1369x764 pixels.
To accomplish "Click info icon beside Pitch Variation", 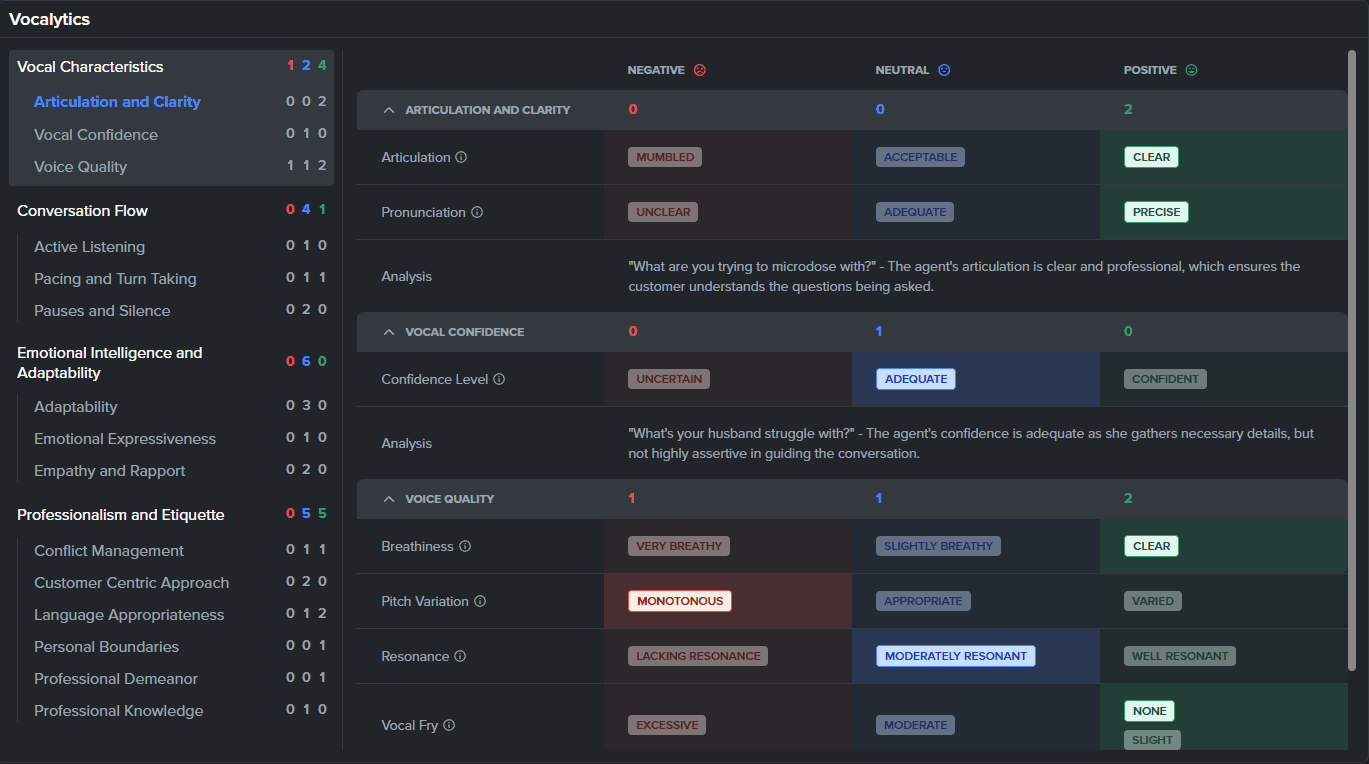I will 480,601.
